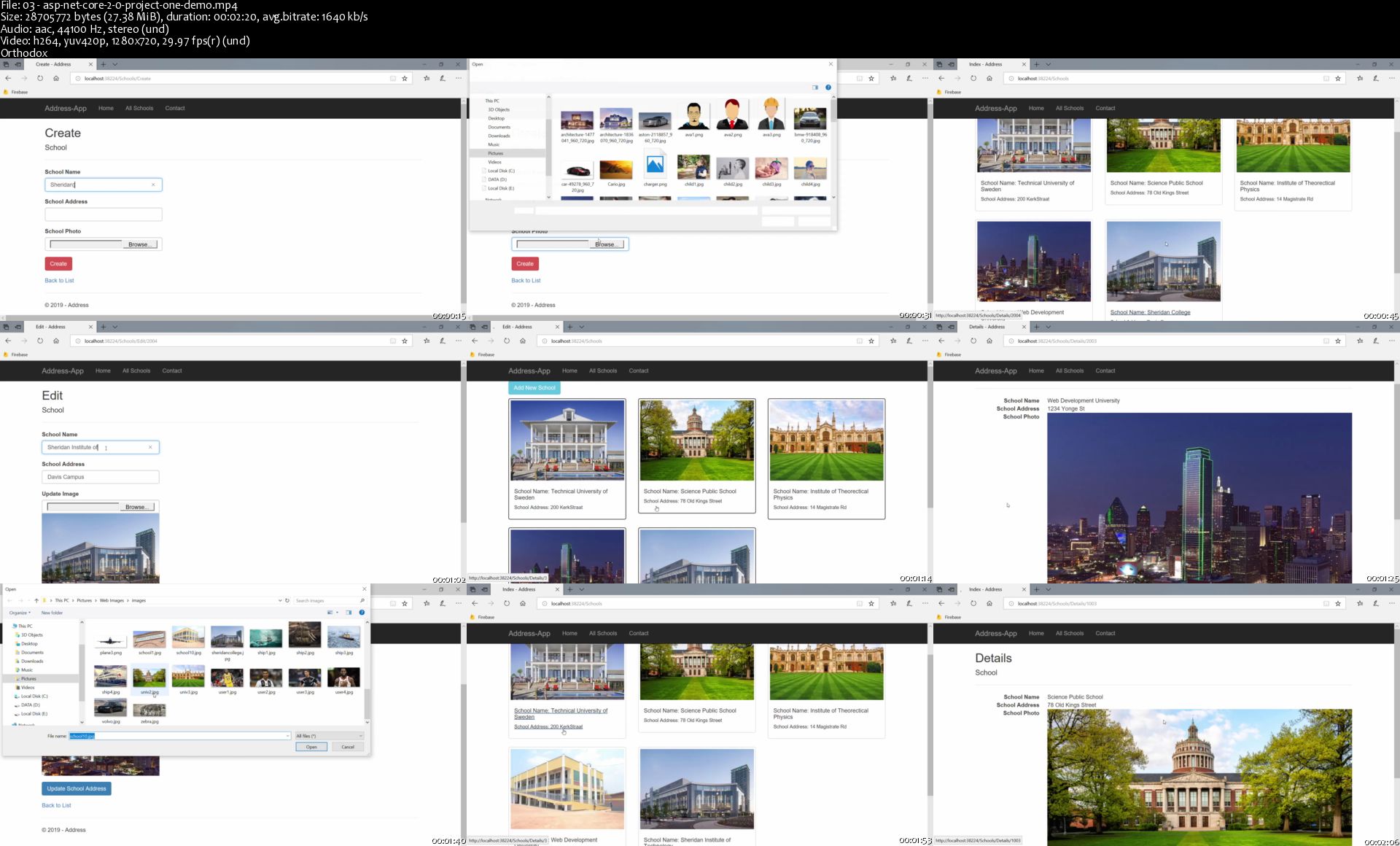
Task: Go up one folder in images Open dialog
Action: pyautogui.click(x=36, y=600)
